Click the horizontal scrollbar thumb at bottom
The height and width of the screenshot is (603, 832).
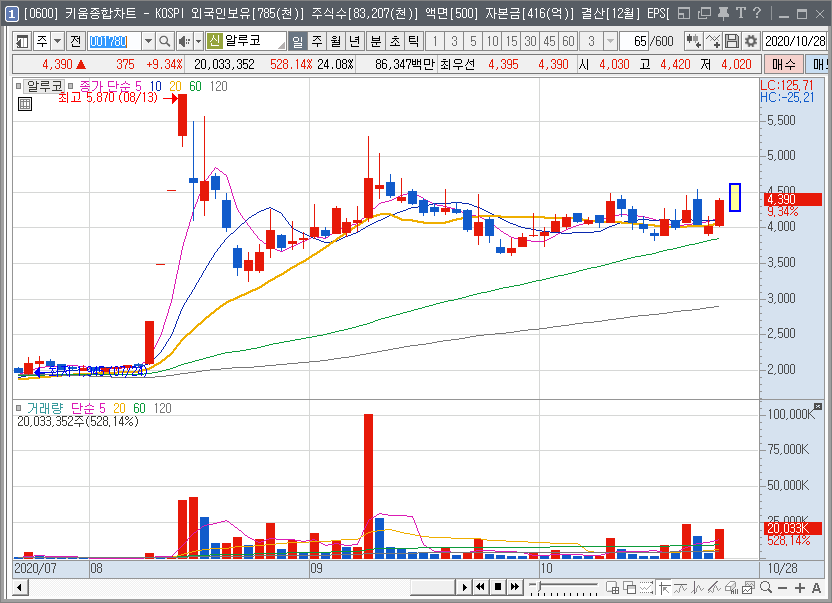click(x=432, y=587)
